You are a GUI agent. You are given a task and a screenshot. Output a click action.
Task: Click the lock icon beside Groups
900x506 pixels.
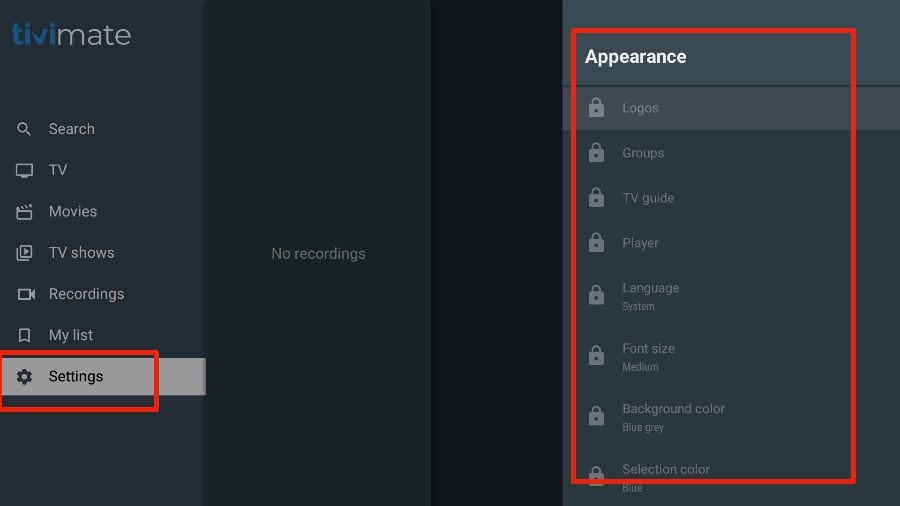(596, 153)
